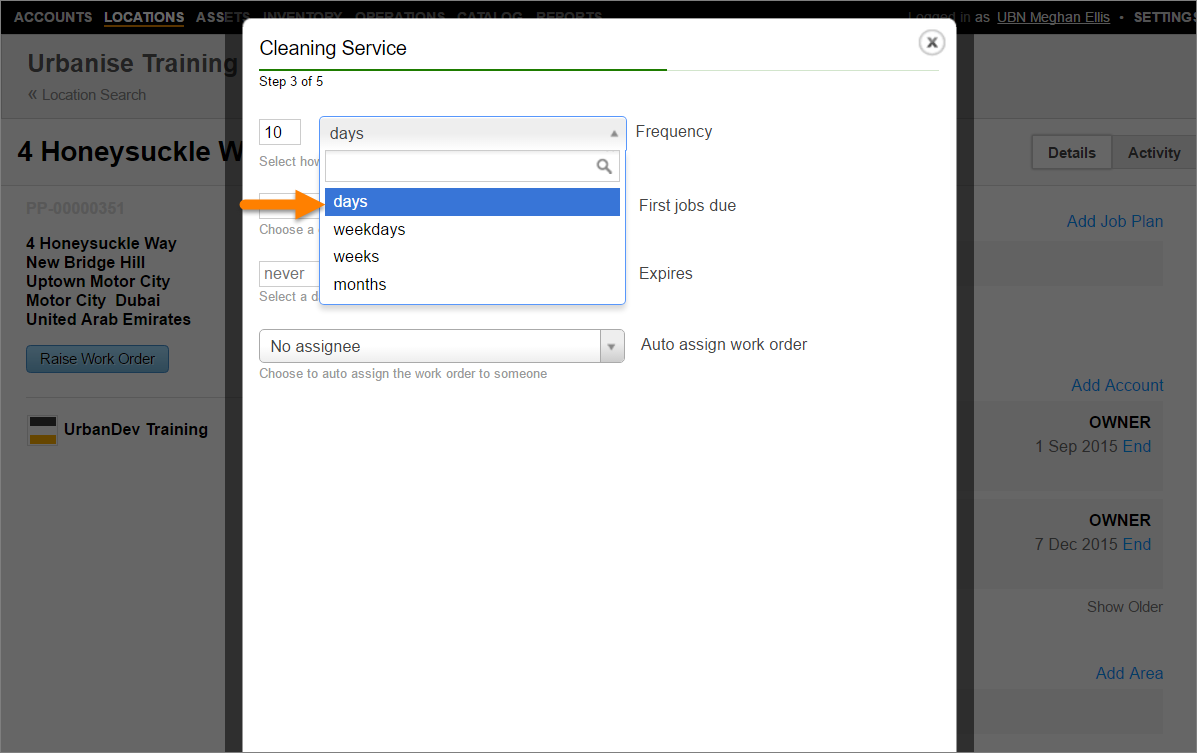The height and width of the screenshot is (753, 1197).
Task: Click the UrbanDev Training logo icon
Action: (x=43, y=430)
